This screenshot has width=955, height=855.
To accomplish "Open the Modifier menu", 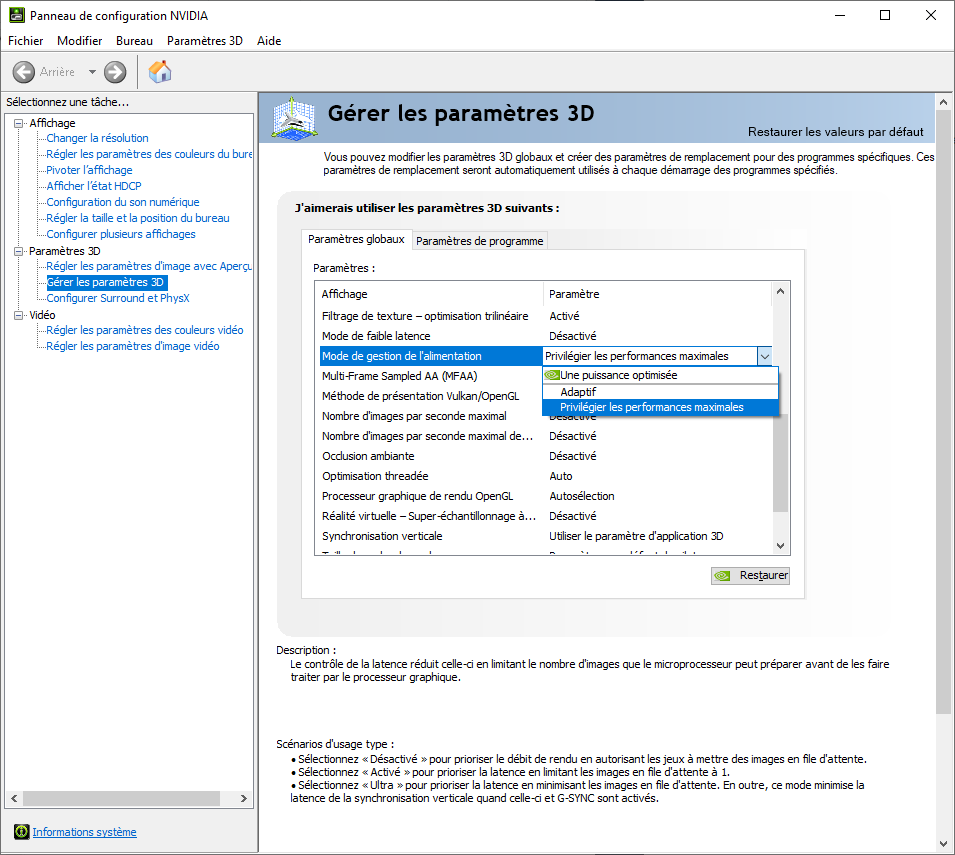I will click(x=80, y=41).
